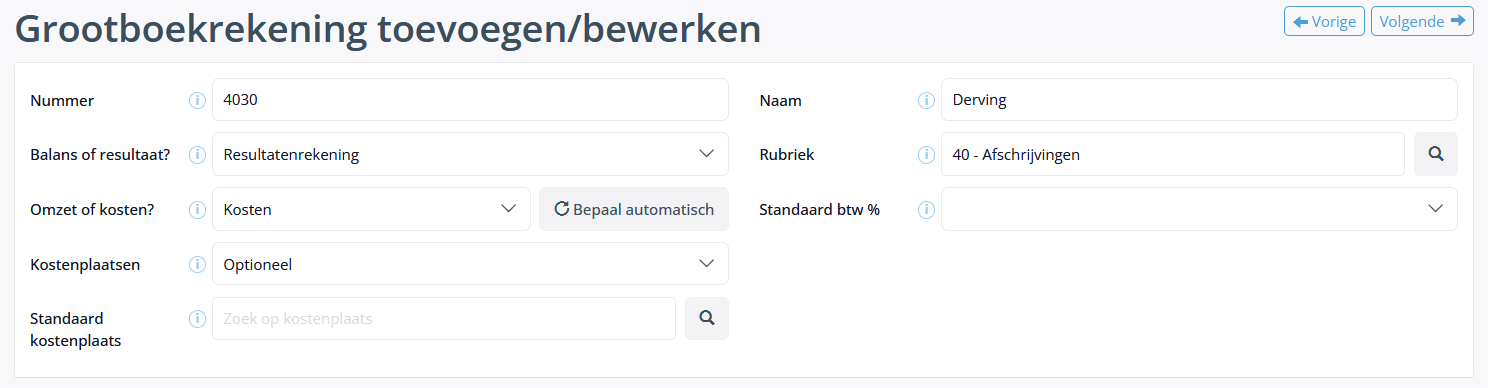This screenshot has height=388, width=1488.
Task: Click the kostenplaats search magnifier button
Action: [706, 318]
